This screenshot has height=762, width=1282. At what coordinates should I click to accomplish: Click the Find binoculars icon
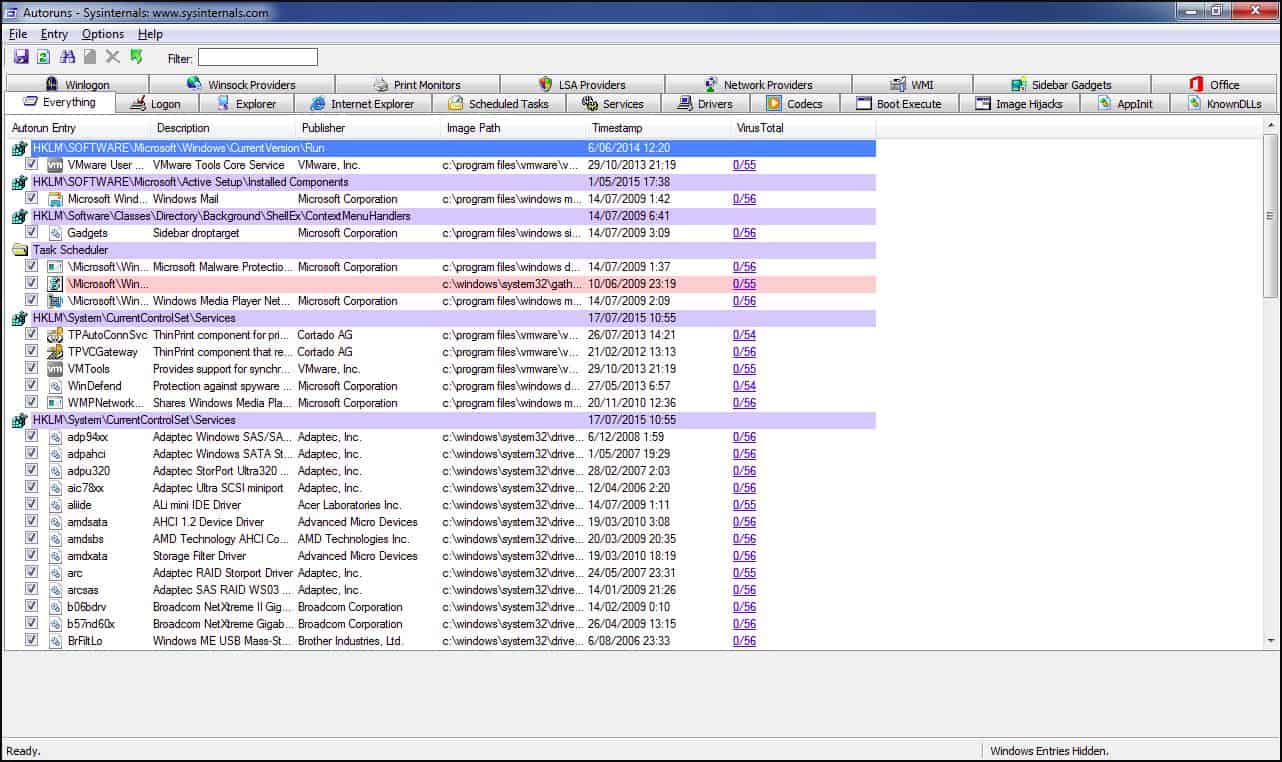point(68,57)
